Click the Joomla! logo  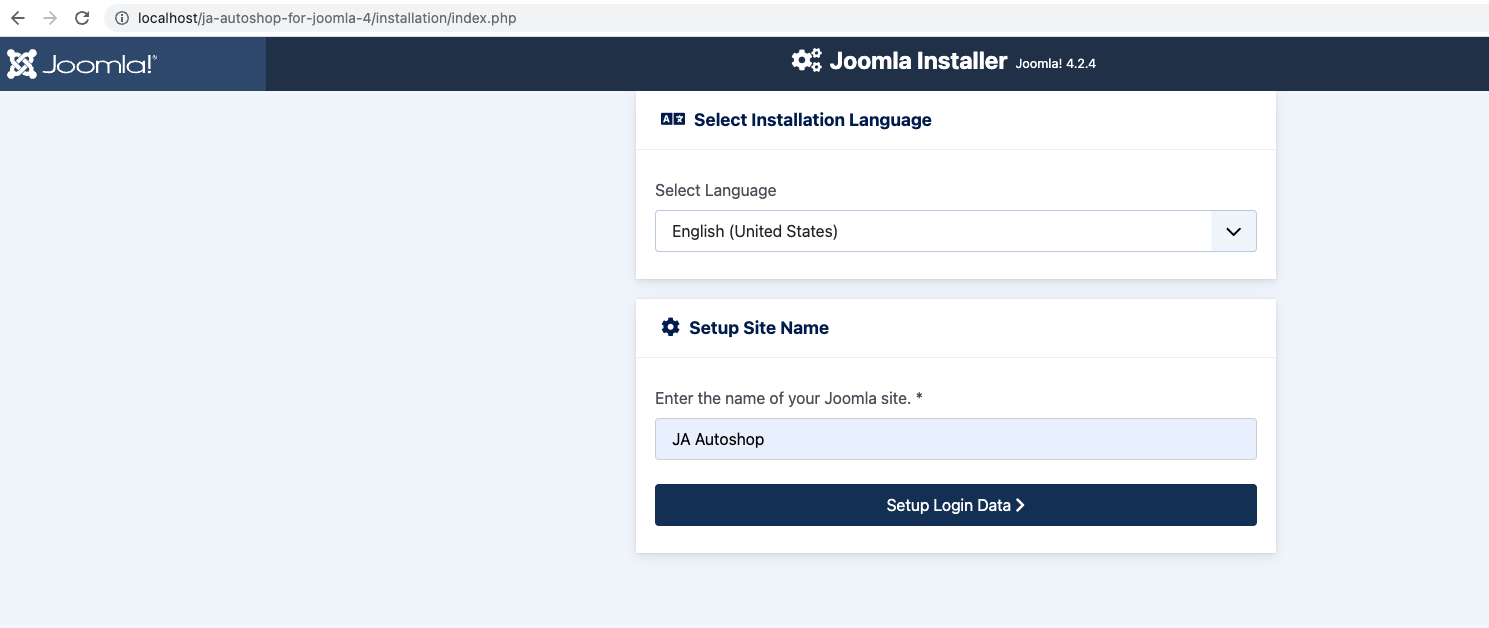pos(82,64)
